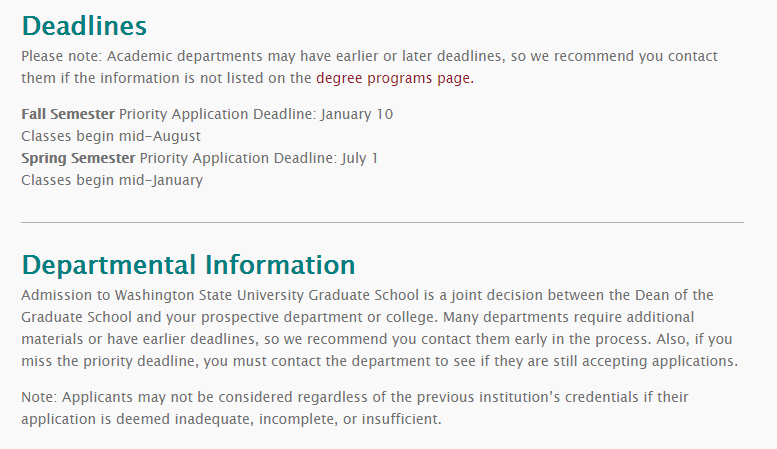Open the degree programs page link
The width and height of the screenshot is (777, 449).
pyautogui.click(x=394, y=78)
